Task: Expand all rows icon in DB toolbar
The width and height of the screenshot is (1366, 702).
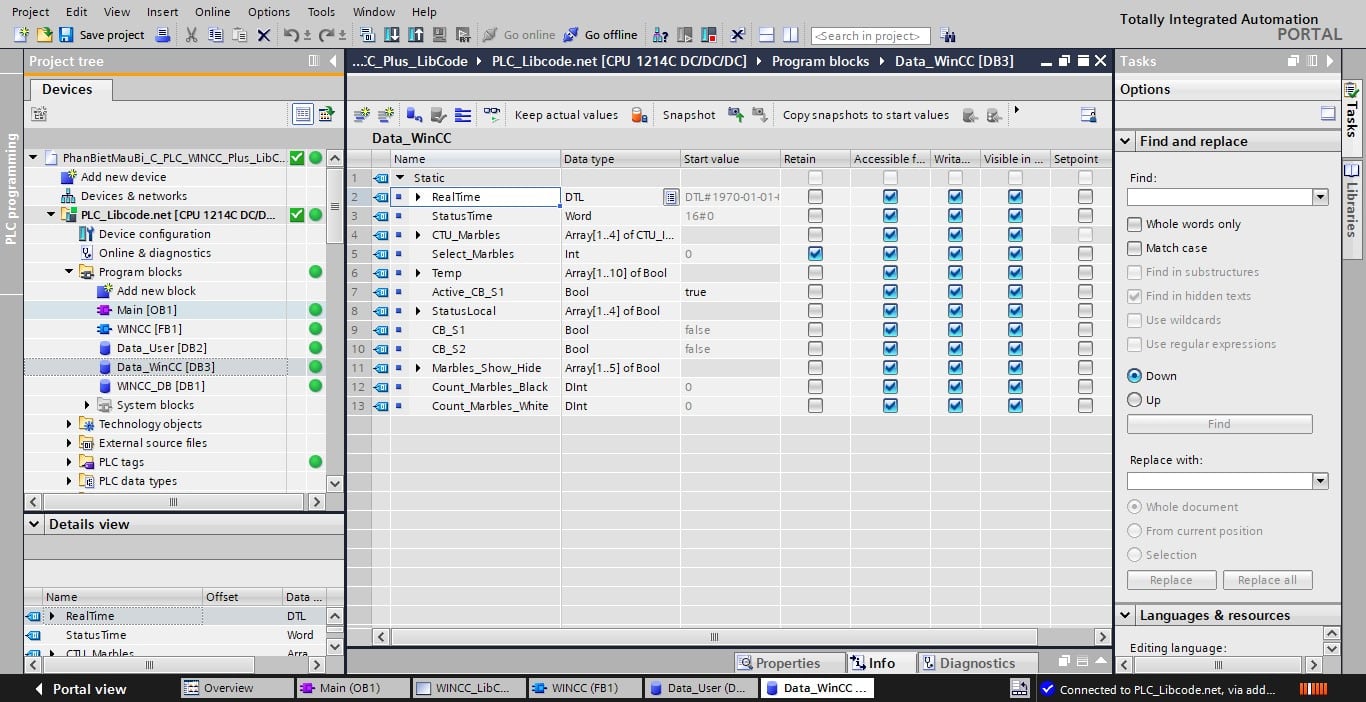Action: (x=463, y=115)
